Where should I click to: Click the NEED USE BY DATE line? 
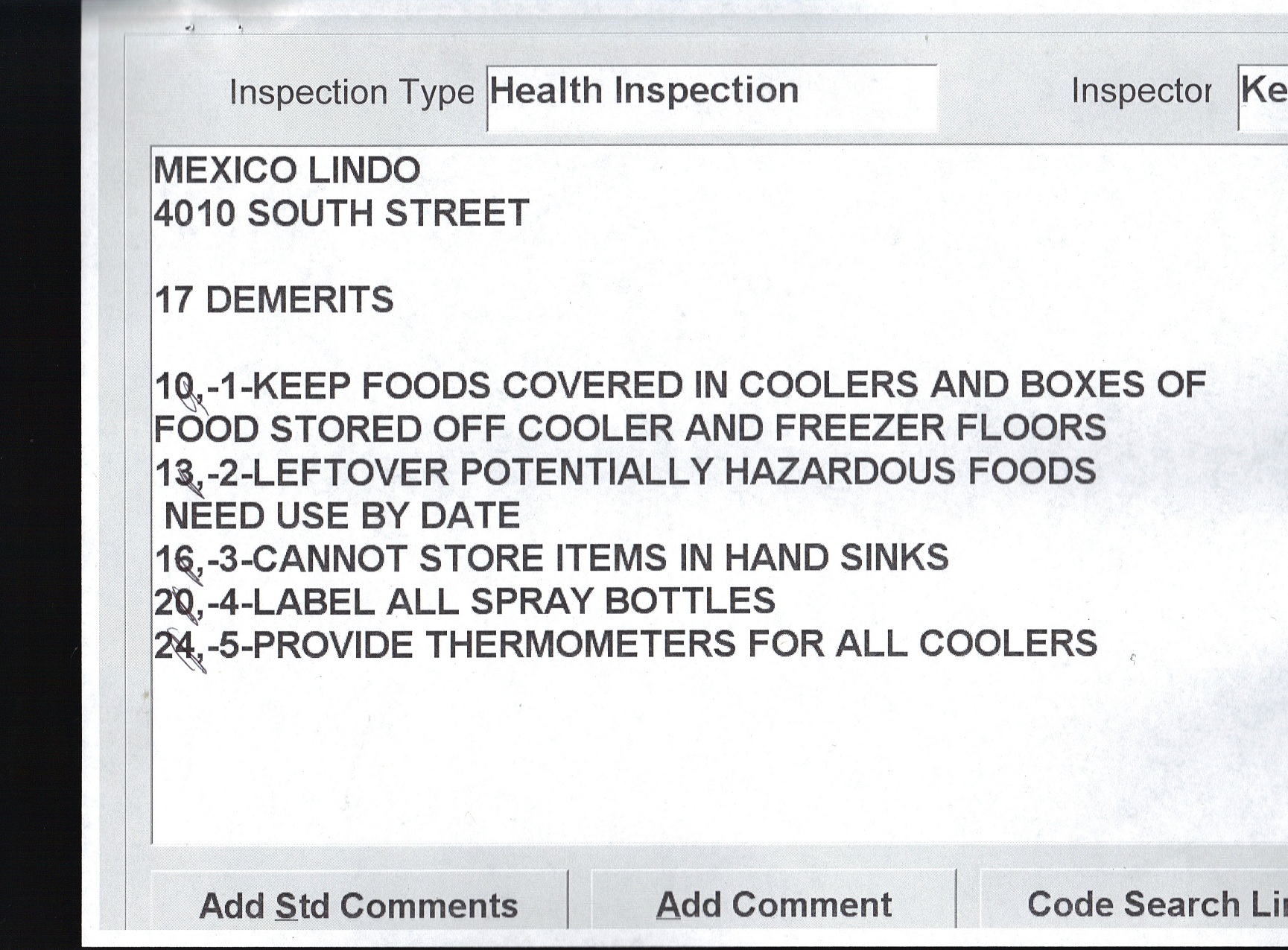point(342,516)
